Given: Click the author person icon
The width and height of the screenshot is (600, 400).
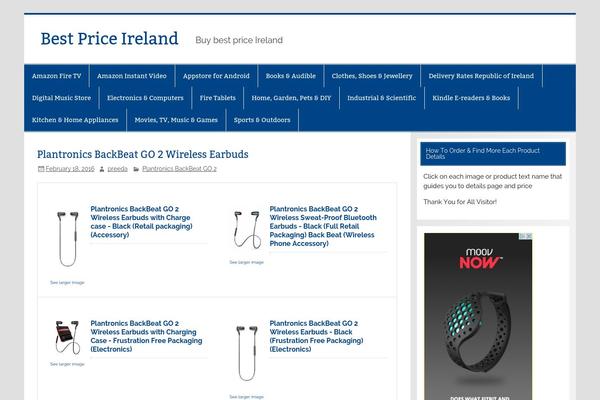Looking at the screenshot, I should (x=102, y=169).
